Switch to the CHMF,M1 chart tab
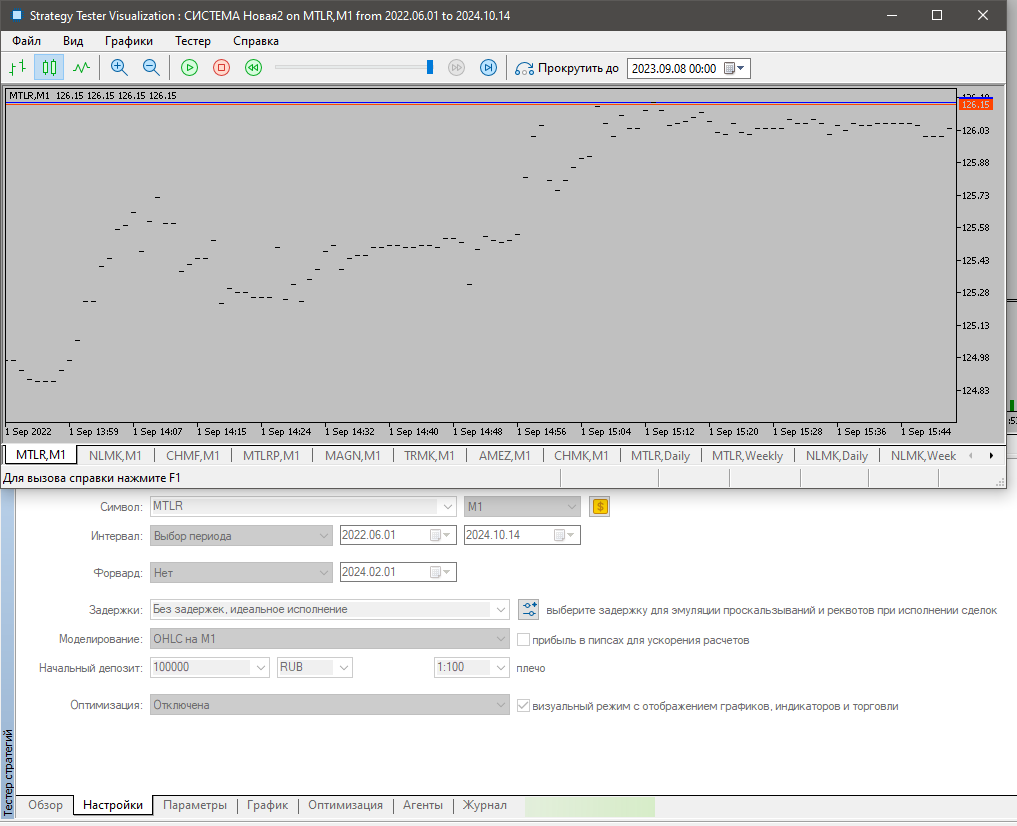The width and height of the screenshot is (1017, 826). (193, 456)
